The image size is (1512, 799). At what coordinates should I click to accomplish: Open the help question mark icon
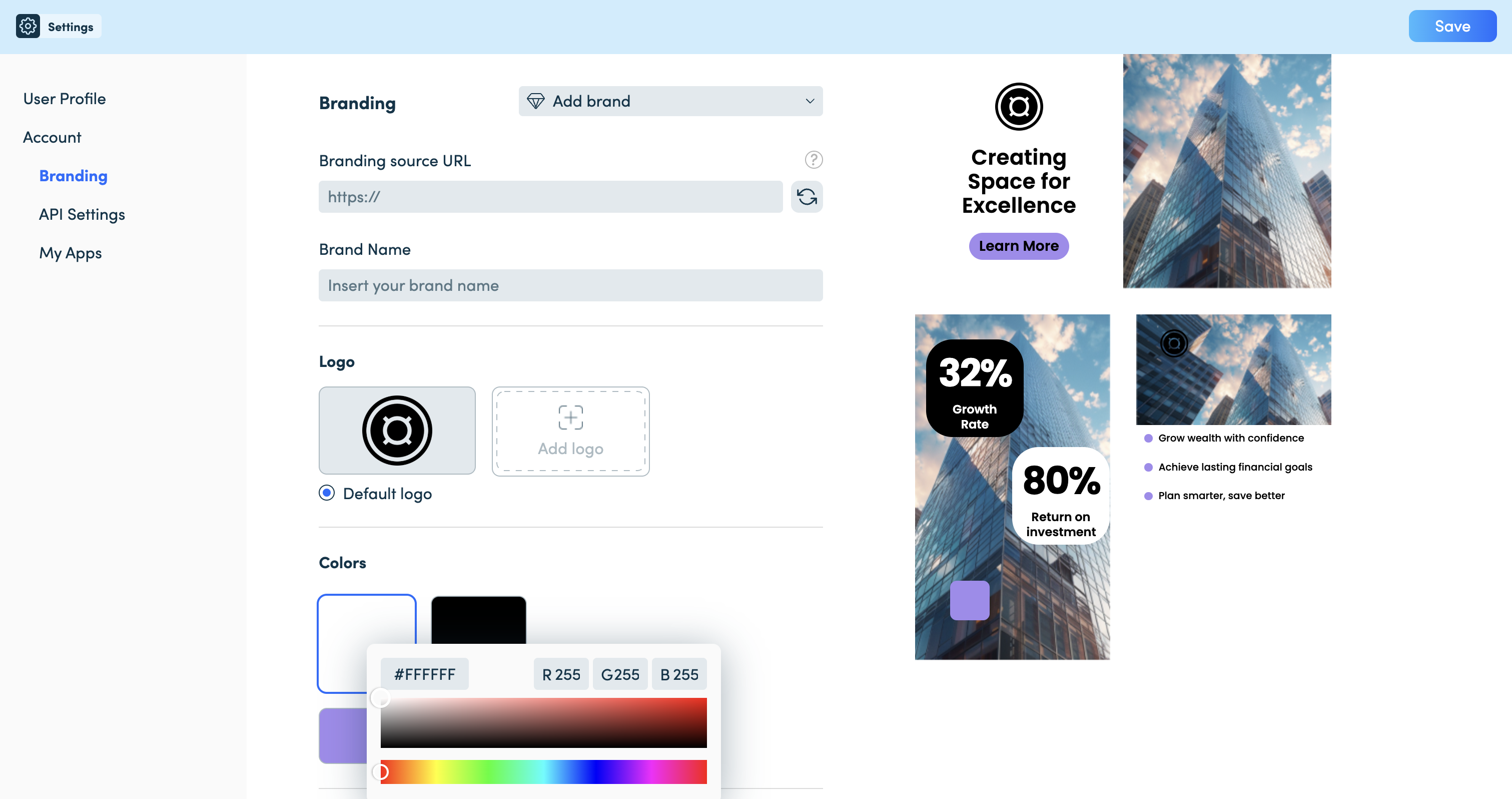(x=814, y=160)
